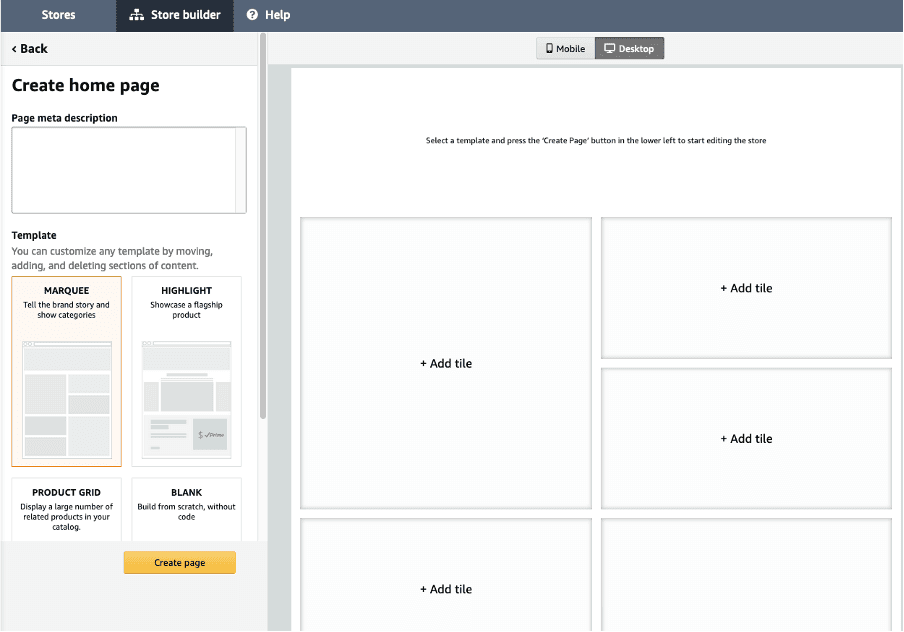This screenshot has width=904, height=632.
Task: Add tile in the large left section
Action: pos(446,364)
